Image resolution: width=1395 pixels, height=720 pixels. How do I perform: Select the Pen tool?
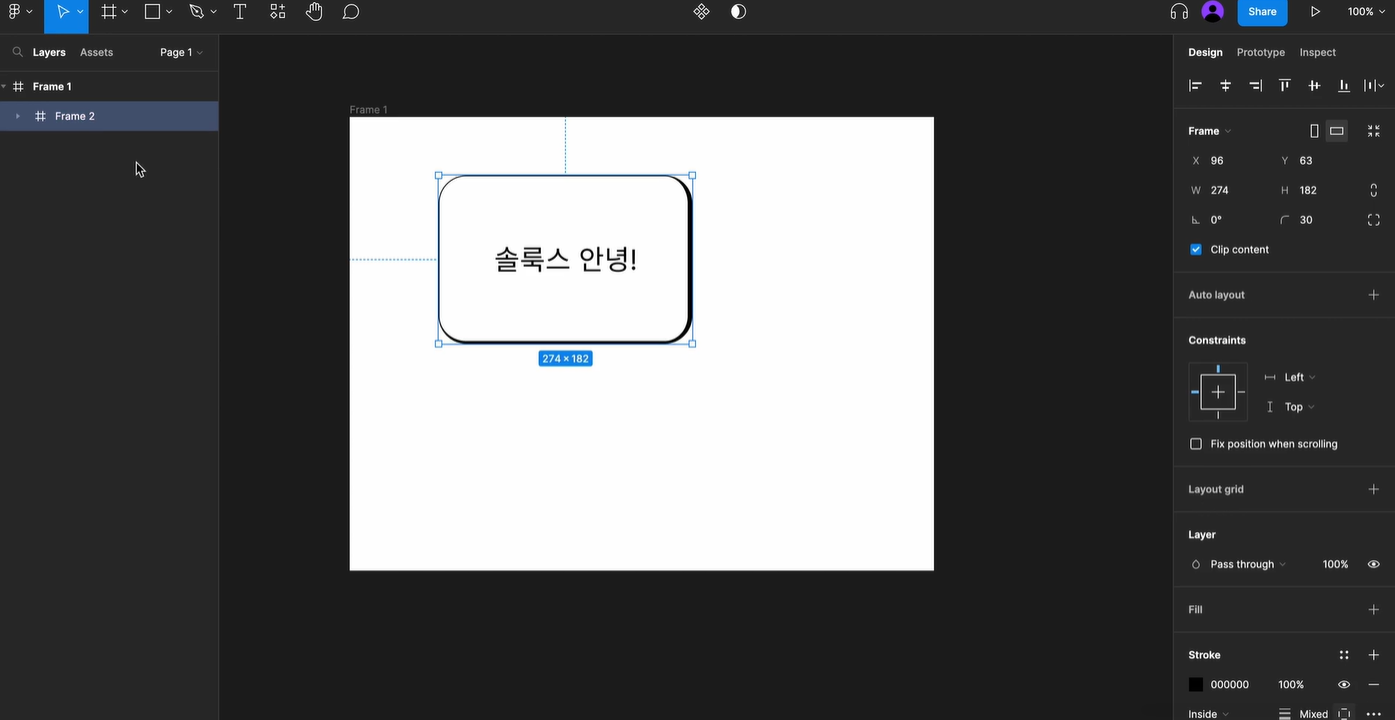(x=196, y=12)
